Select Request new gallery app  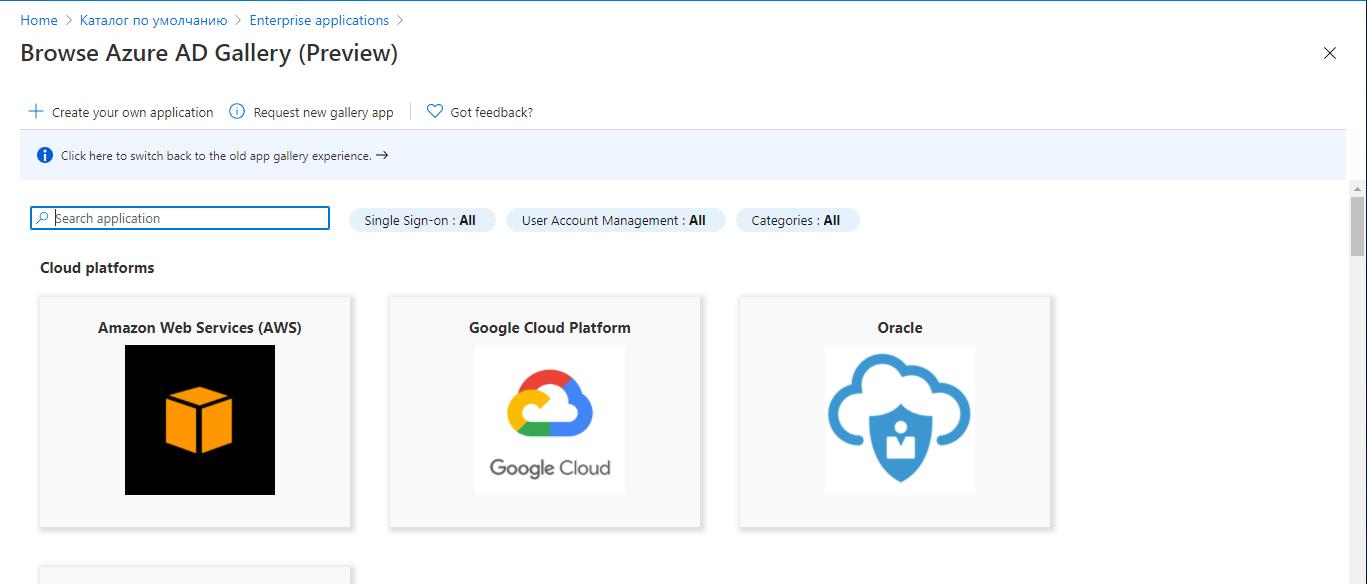(323, 113)
